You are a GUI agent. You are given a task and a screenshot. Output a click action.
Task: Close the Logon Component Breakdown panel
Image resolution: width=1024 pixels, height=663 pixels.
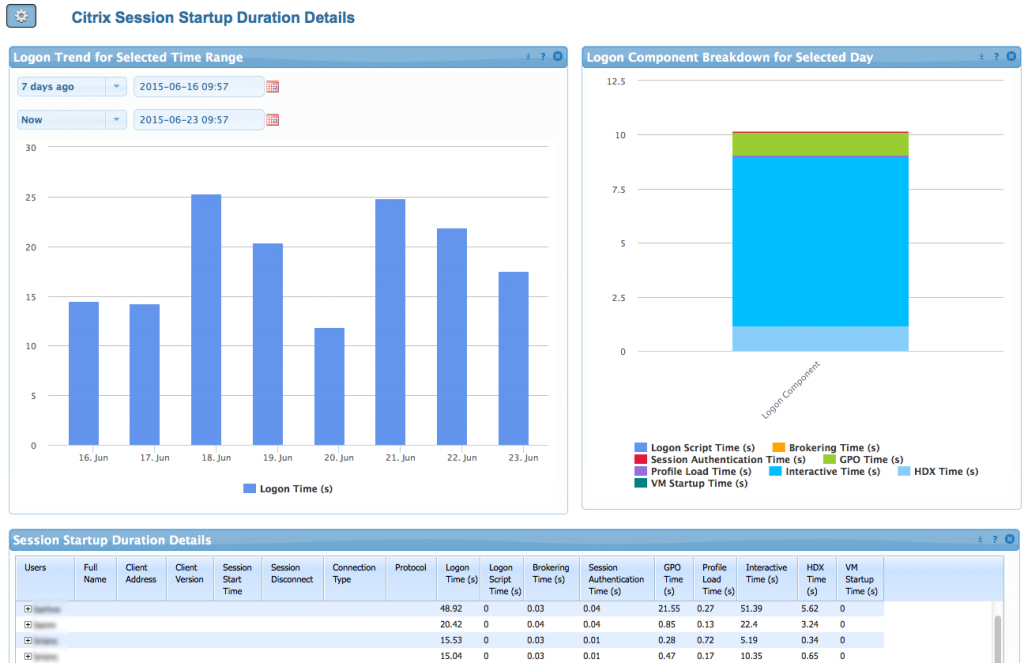click(x=1011, y=57)
